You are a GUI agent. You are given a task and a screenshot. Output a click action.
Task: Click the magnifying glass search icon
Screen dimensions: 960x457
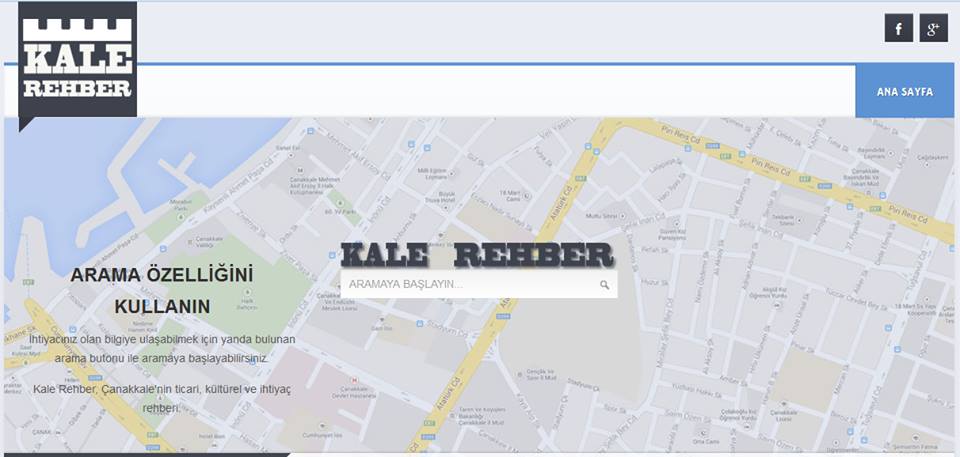tap(604, 285)
